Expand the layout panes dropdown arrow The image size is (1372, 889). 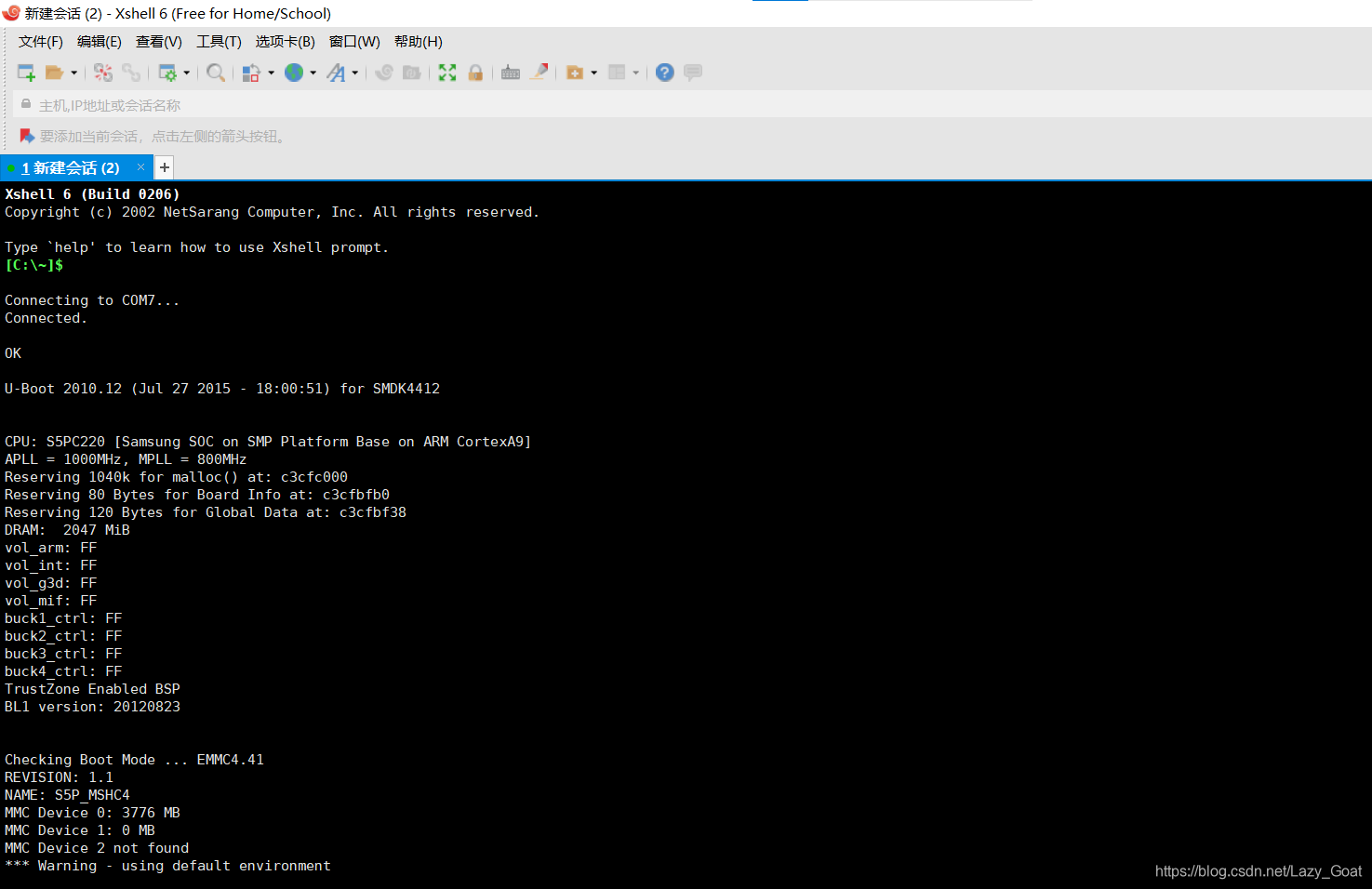point(636,73)
